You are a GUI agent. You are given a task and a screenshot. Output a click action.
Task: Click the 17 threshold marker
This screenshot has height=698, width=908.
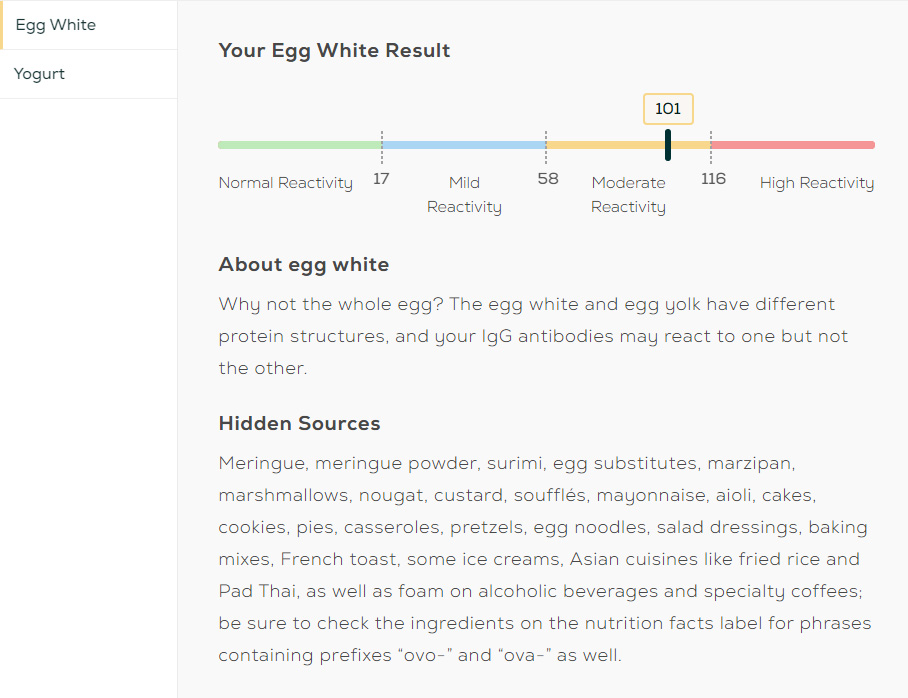tap(381, 179)
